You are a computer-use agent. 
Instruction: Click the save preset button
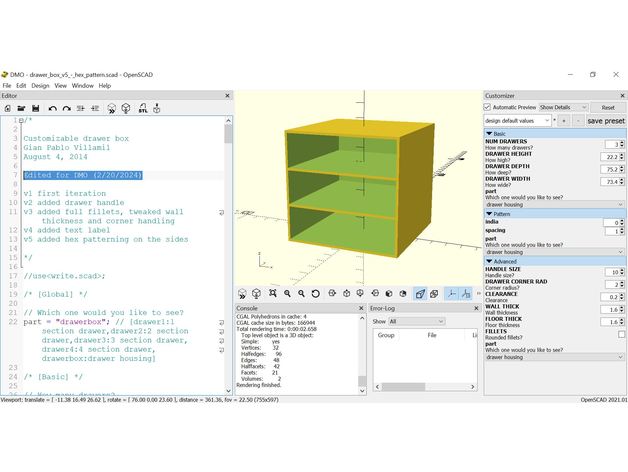coord(605,120)
